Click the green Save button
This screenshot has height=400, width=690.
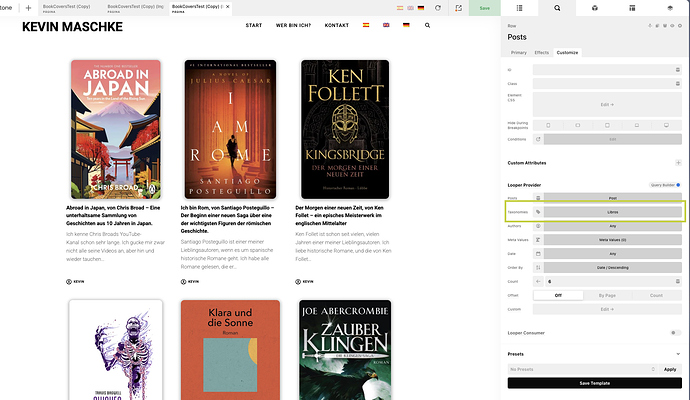[485, 8]
